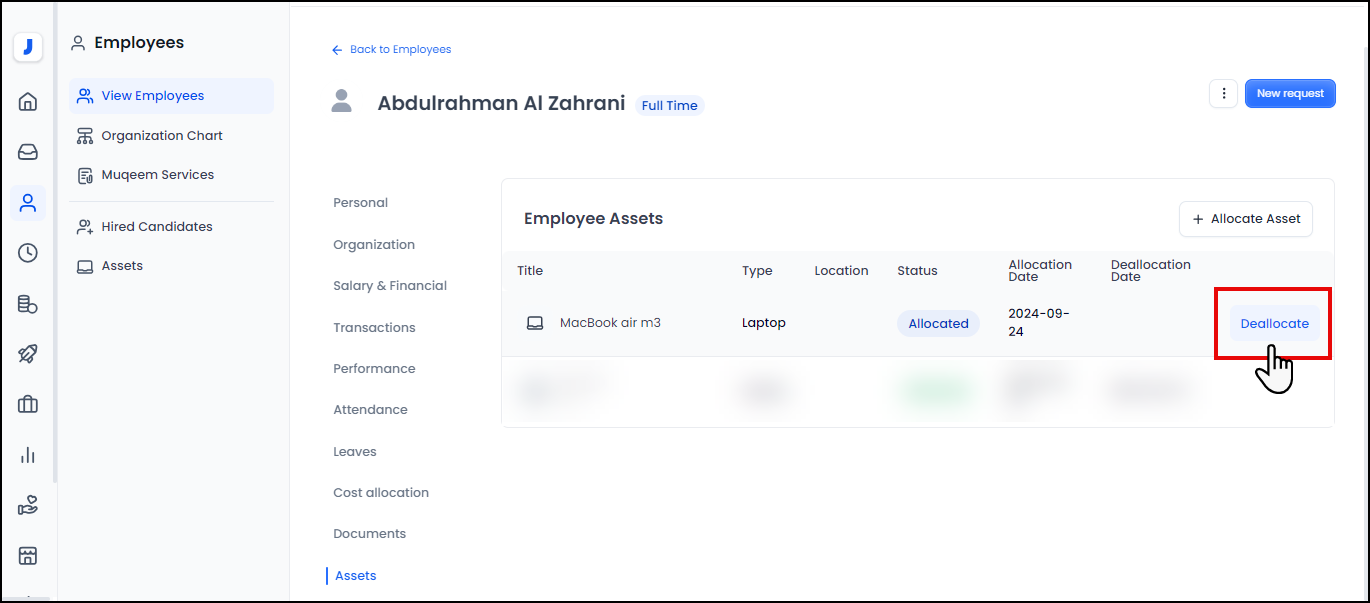Deallocate the MacBook air m3 asset

[x=1274, y=323]
